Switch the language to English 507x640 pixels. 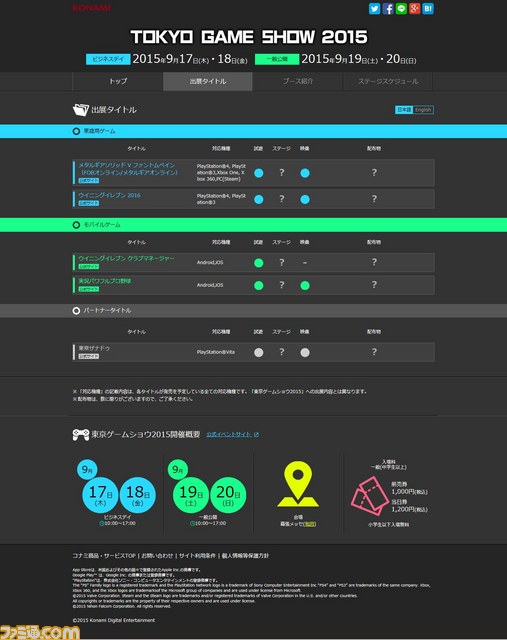(423, 110)
